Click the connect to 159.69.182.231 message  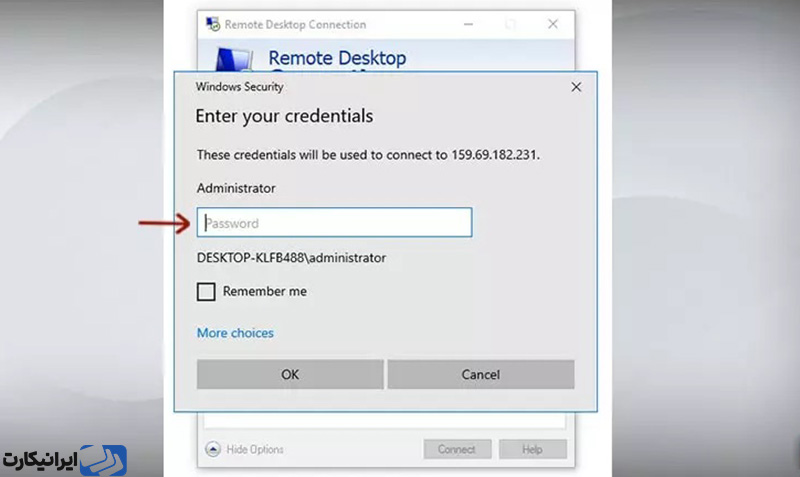pos(368,155)
